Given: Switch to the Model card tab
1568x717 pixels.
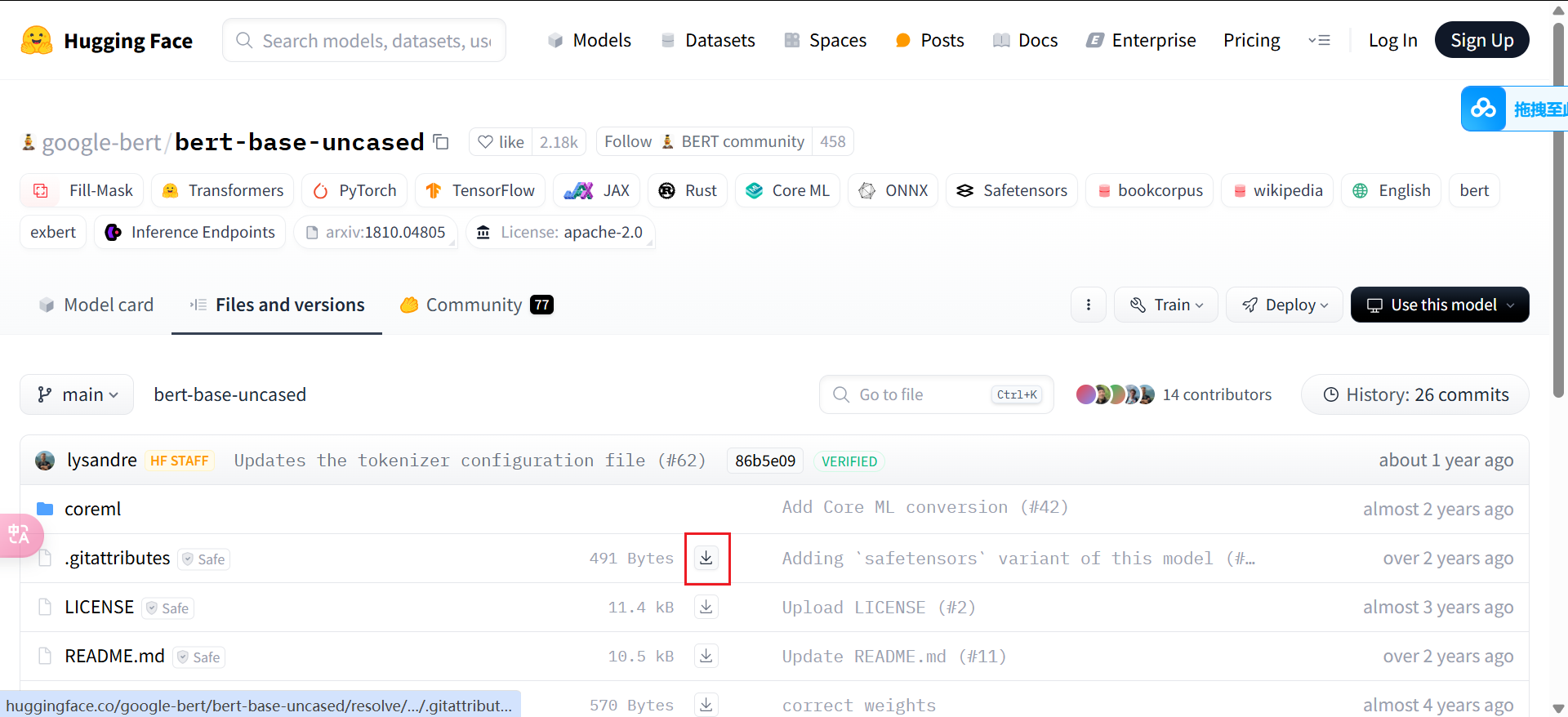Looking at the screenshot, I should coord(96,305).
